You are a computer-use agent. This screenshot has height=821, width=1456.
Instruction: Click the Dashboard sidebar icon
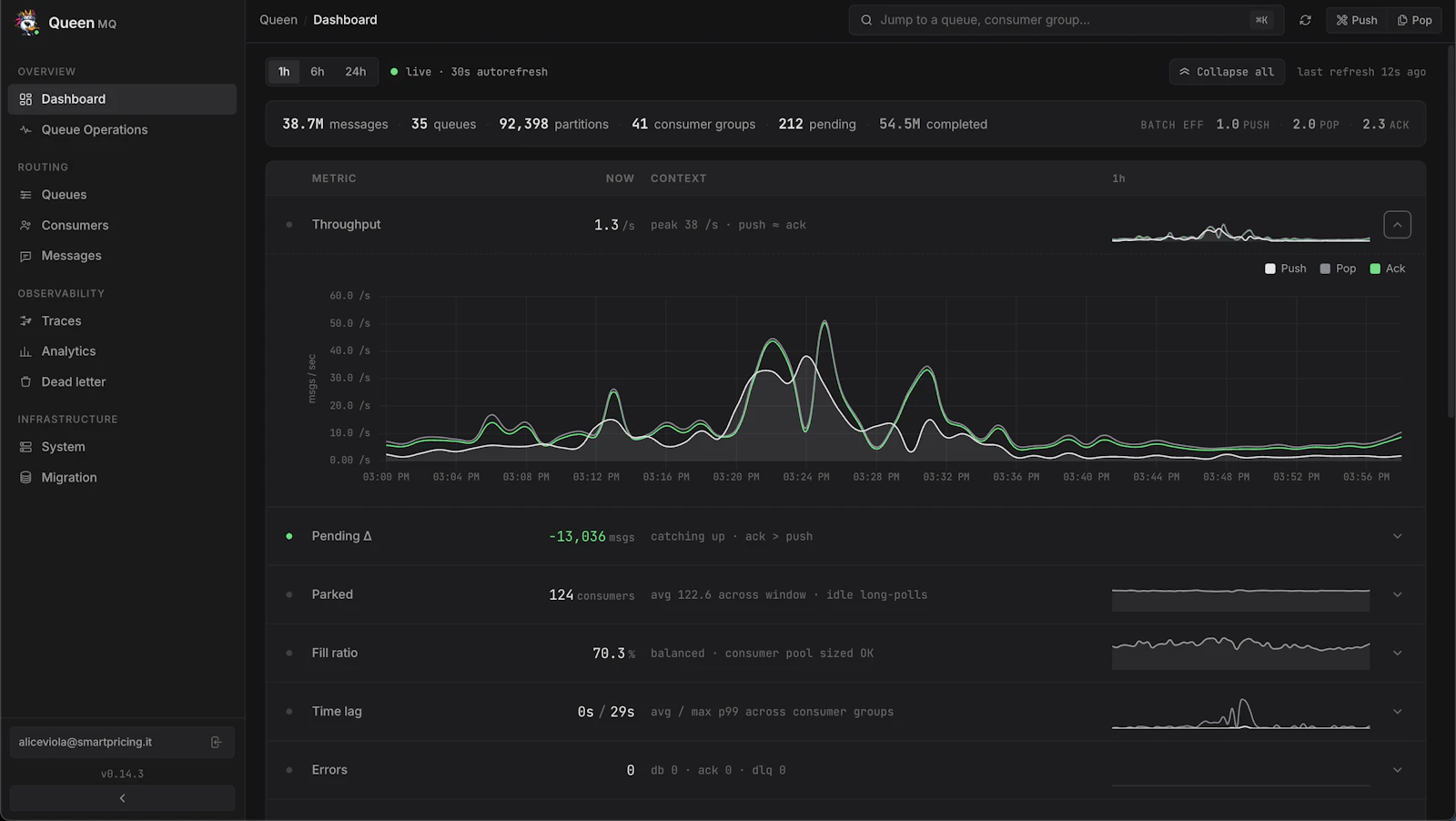point(25,99)
